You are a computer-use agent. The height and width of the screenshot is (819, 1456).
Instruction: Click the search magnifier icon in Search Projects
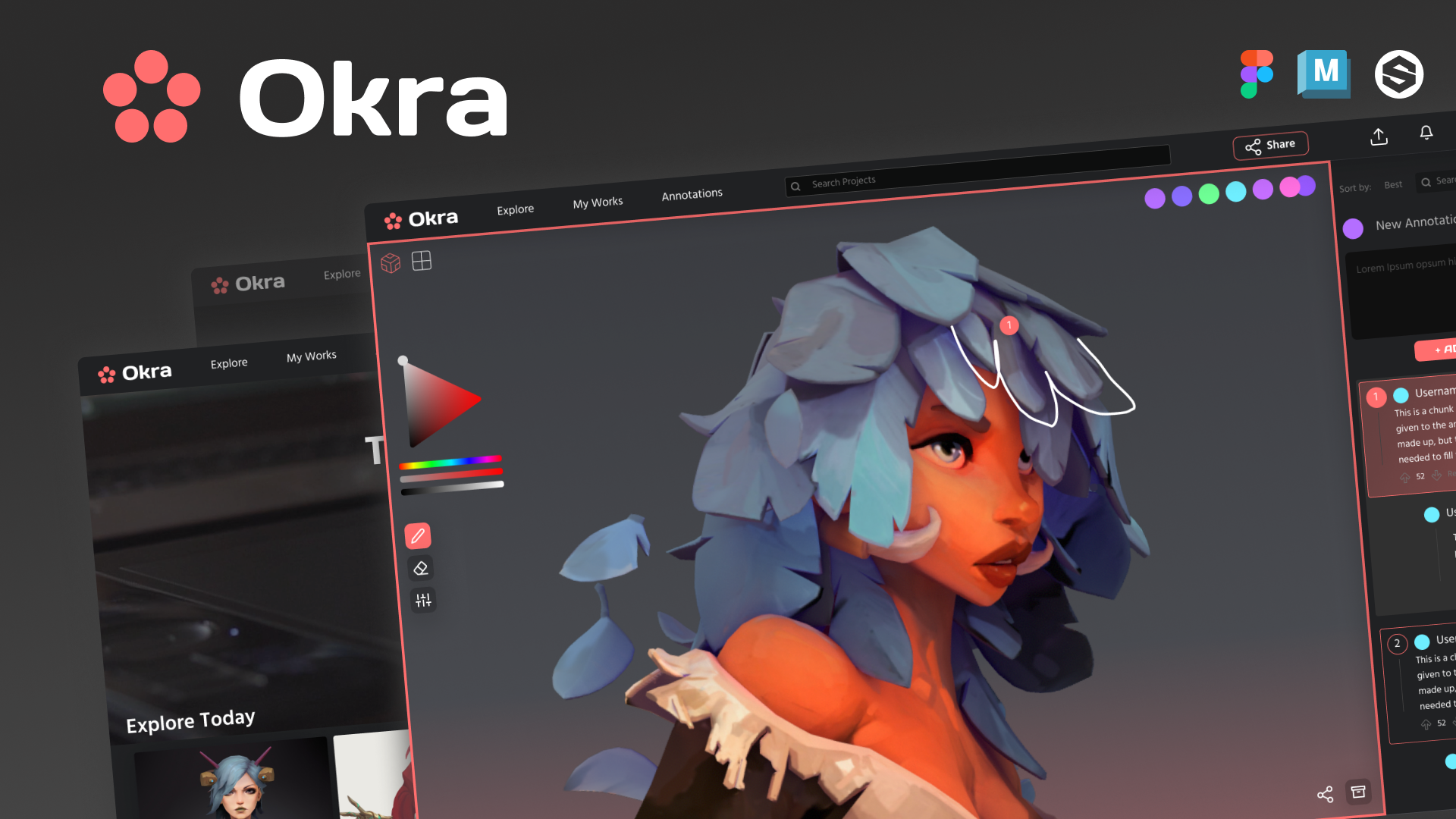pyautogui.click(x=795, y=186)
